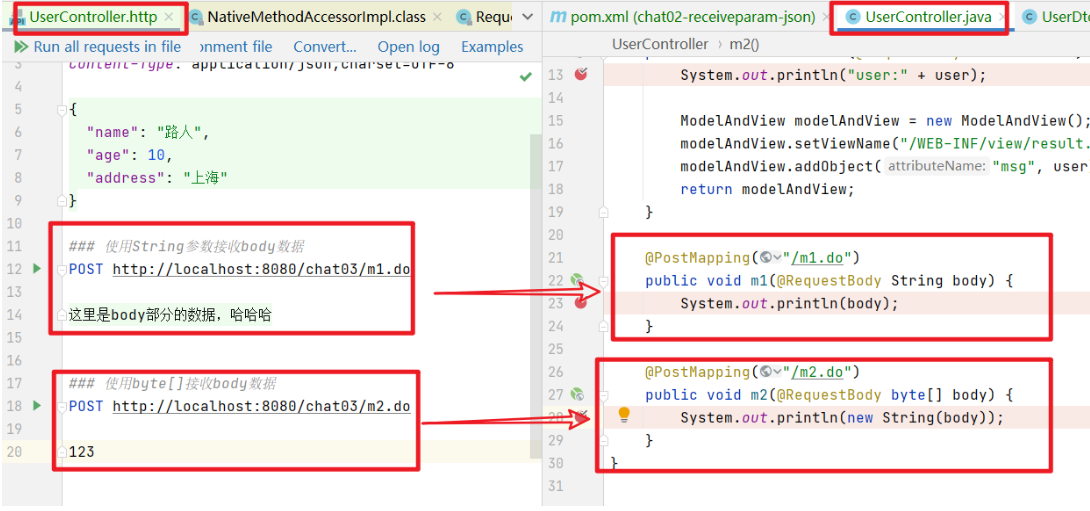Click the green inspection checkmark in the HTTP editor
Image resolution: width=1090 pixels, height=511 pixels.
tap(526, 77)
